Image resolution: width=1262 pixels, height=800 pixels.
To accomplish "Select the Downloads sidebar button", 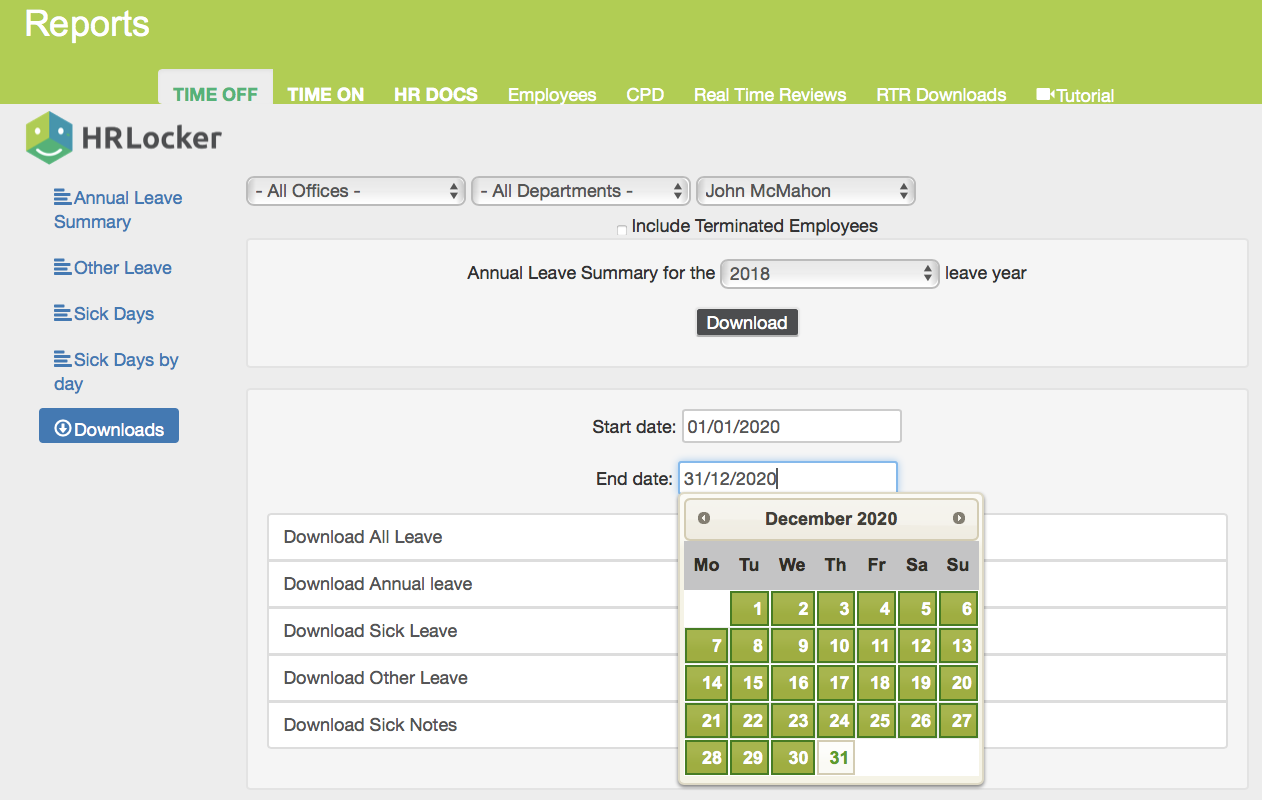I will click(x=109, y=427).
